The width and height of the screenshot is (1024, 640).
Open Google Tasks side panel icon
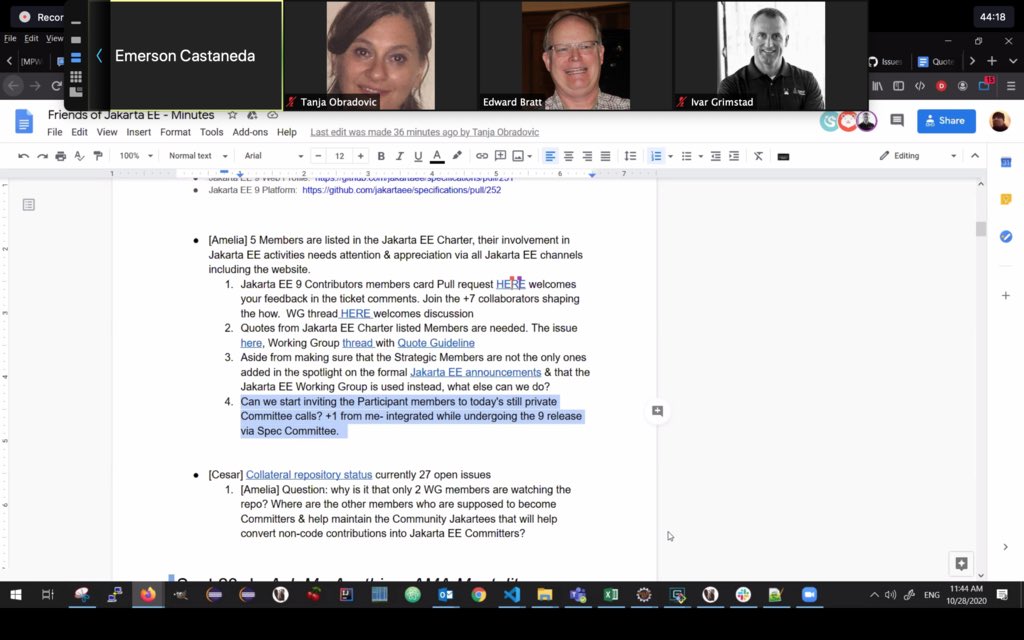[x=1006, y=236]
